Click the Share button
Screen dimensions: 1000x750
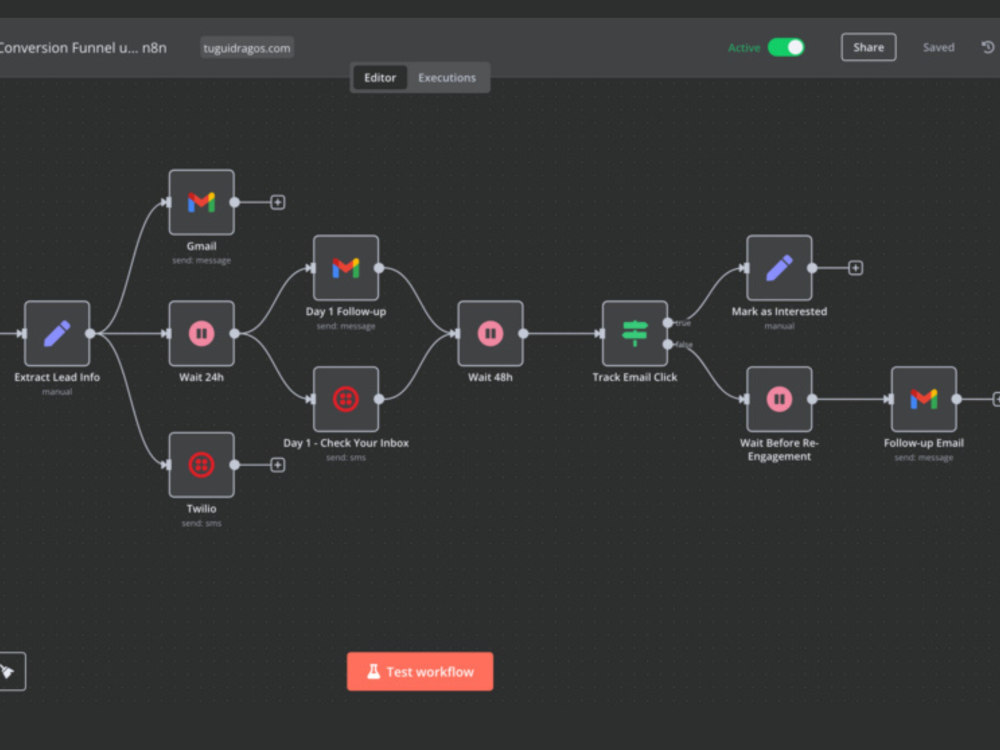(869, 47)
